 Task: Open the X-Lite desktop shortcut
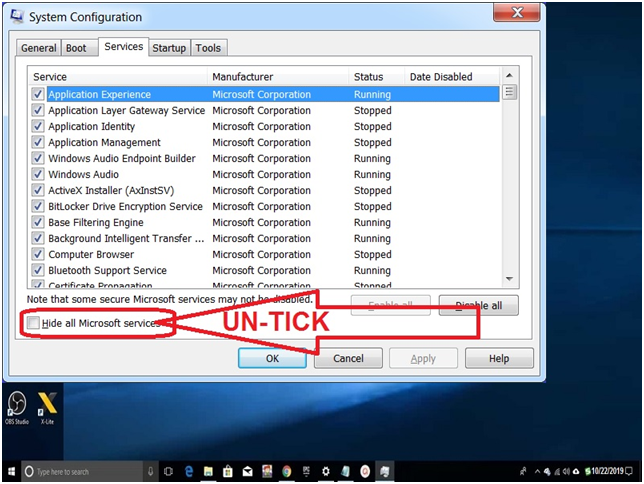47,407
